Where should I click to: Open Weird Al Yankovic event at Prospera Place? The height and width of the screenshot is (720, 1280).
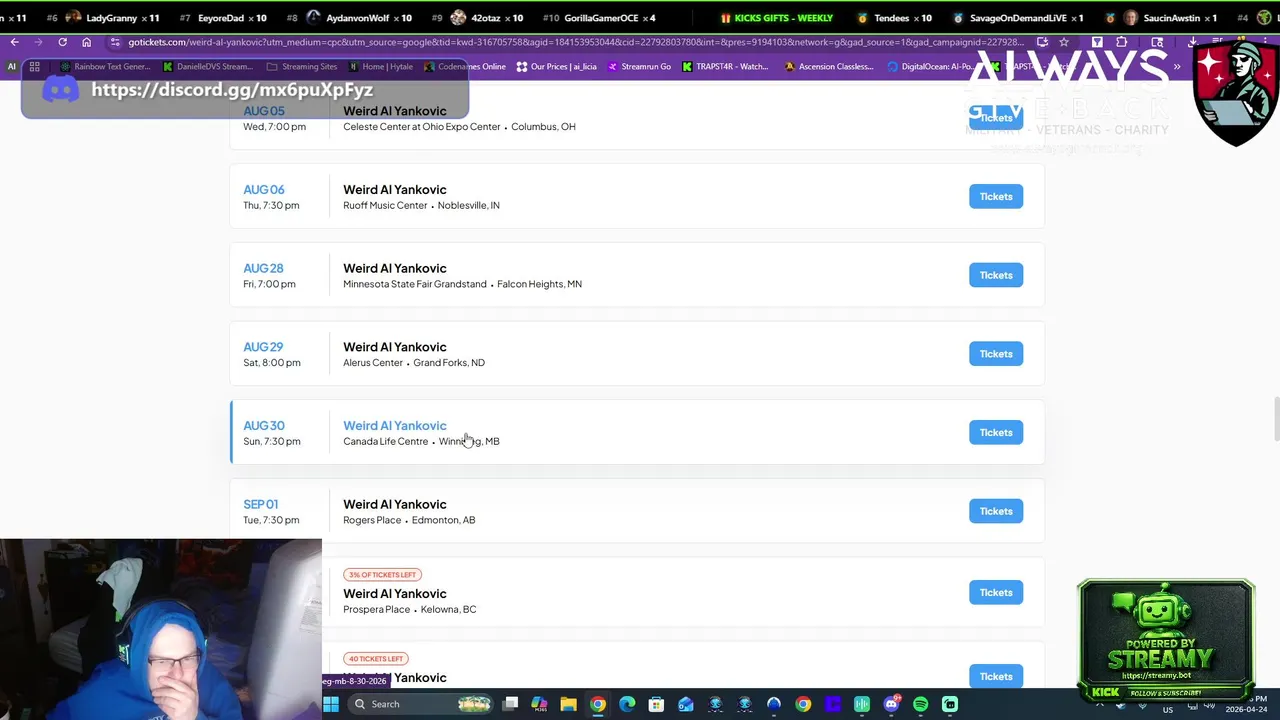pyautogui.click(x=395, y=593)
